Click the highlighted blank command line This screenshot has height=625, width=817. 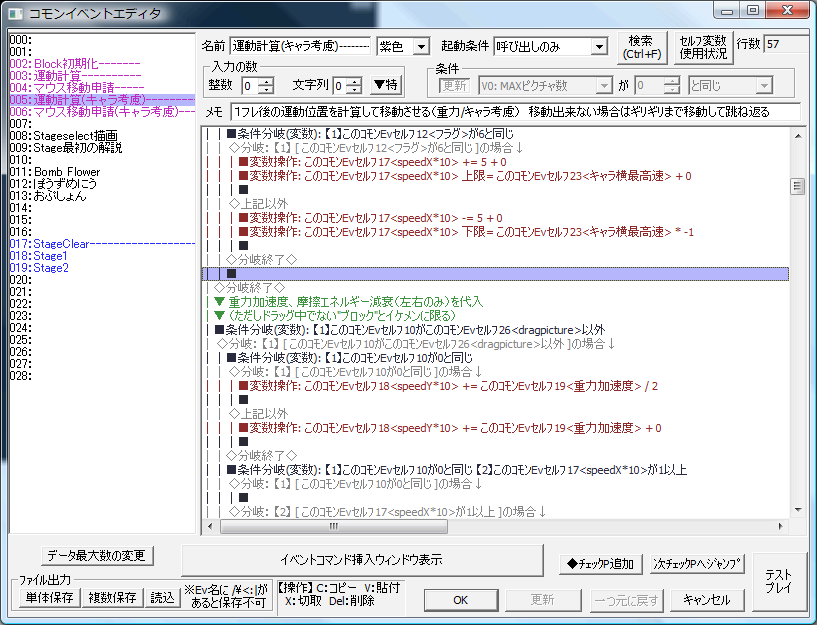tap(495, 273)
